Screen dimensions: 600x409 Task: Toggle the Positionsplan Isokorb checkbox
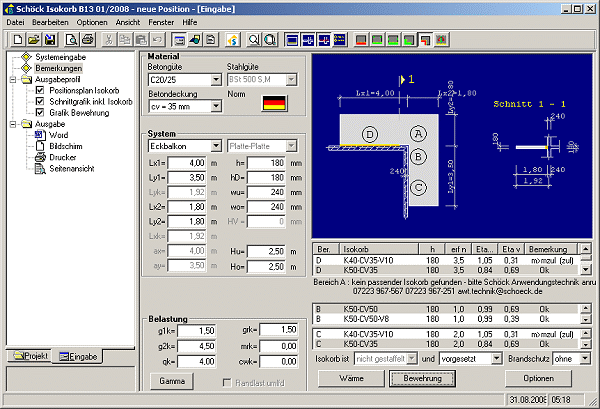(40, 92)
